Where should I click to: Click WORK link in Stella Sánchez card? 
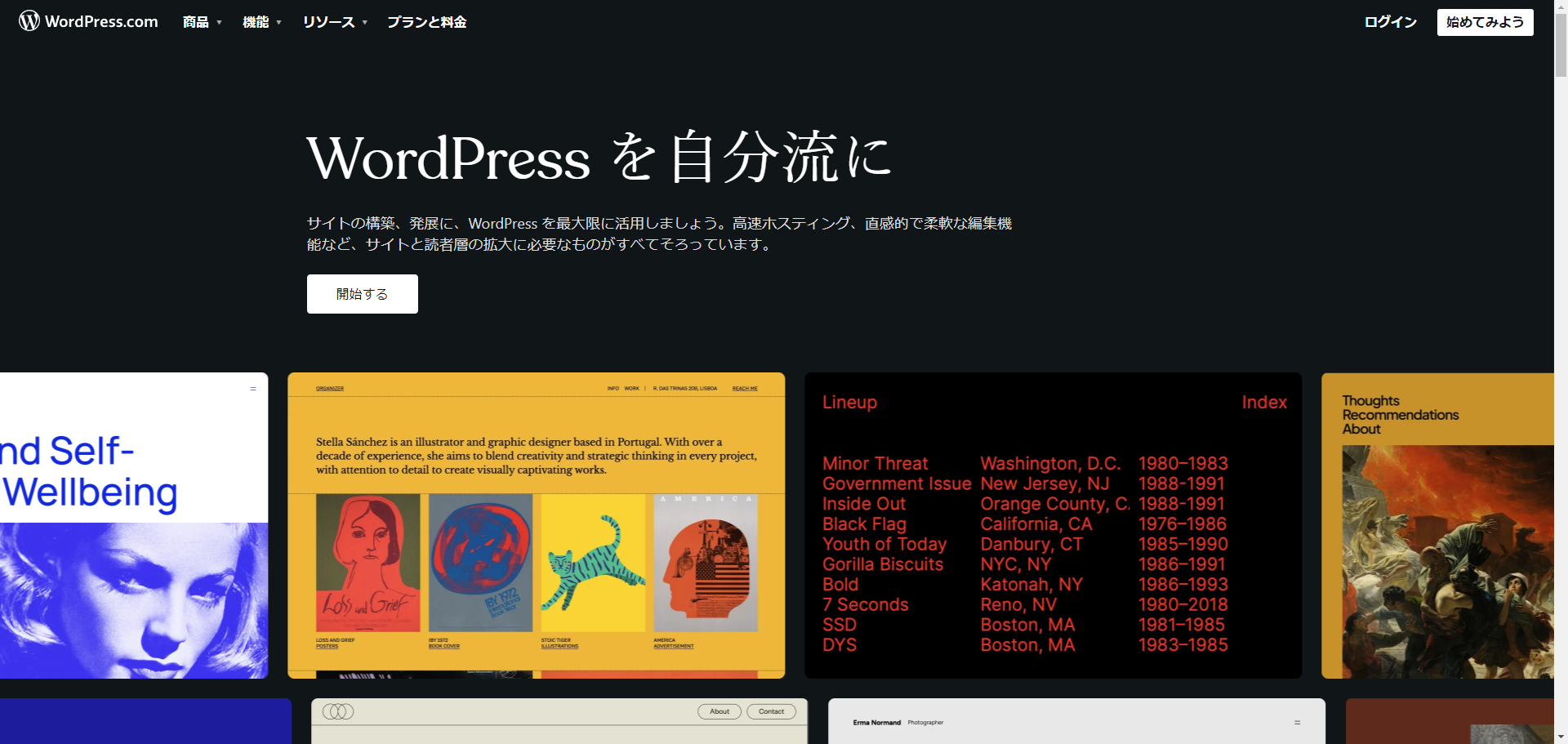[632, 389]
